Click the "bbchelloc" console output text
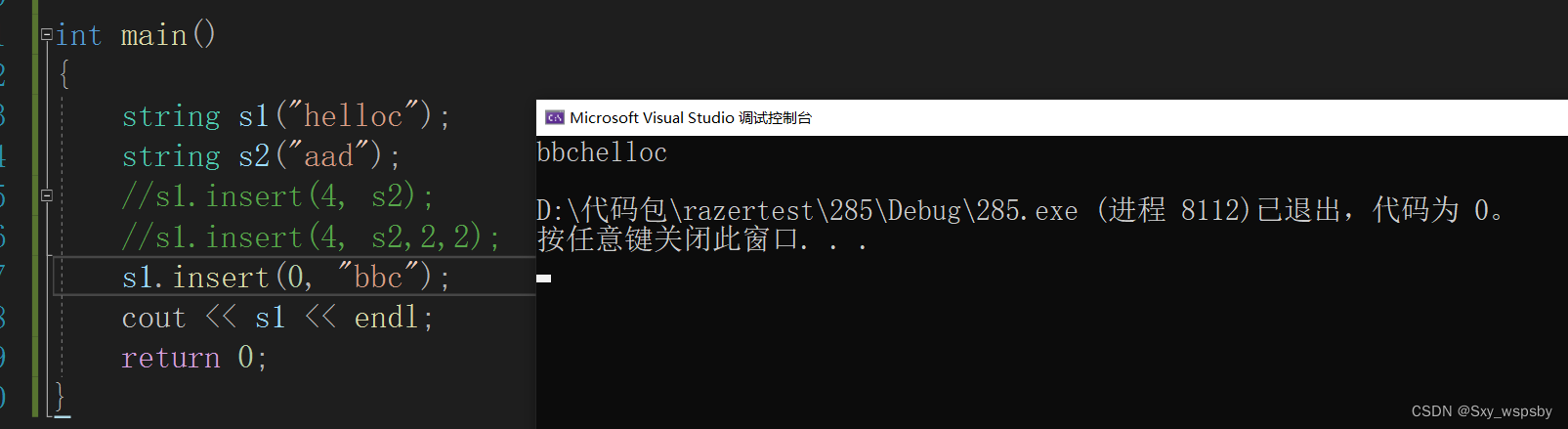1568x429 pixels. [x=602, y=153]
